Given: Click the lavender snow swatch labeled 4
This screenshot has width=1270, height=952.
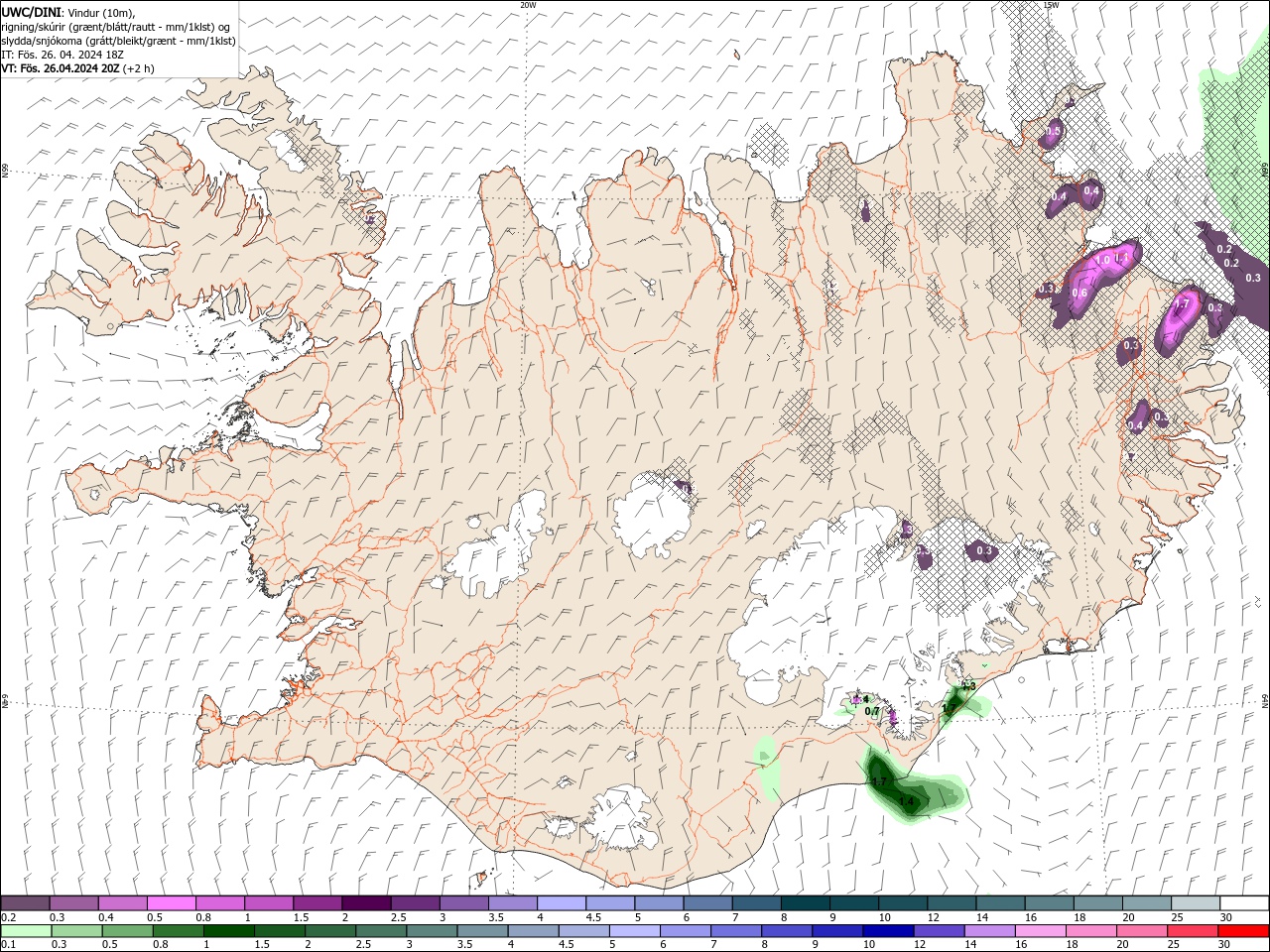Looking at the screenshot, I should click(562, 903).
